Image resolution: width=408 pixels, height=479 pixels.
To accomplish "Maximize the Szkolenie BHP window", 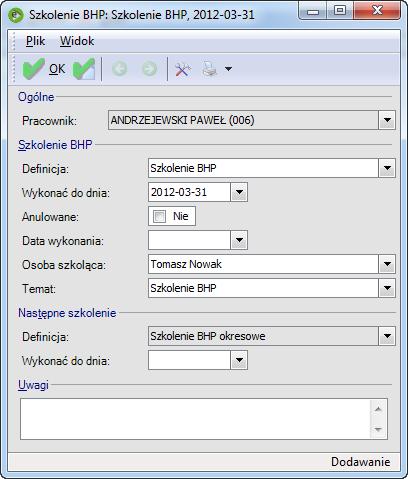I will 339,11.
